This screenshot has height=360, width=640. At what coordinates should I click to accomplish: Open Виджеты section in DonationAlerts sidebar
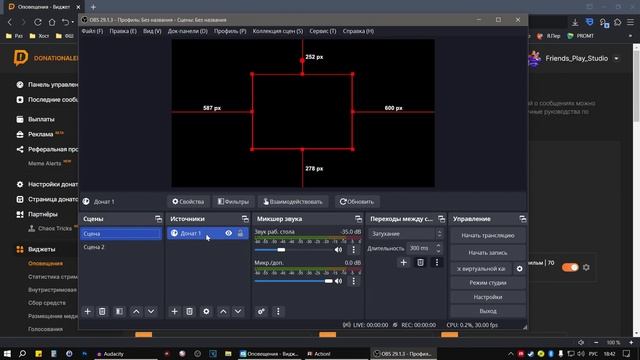pyautogui.click(x=41, y=249)
